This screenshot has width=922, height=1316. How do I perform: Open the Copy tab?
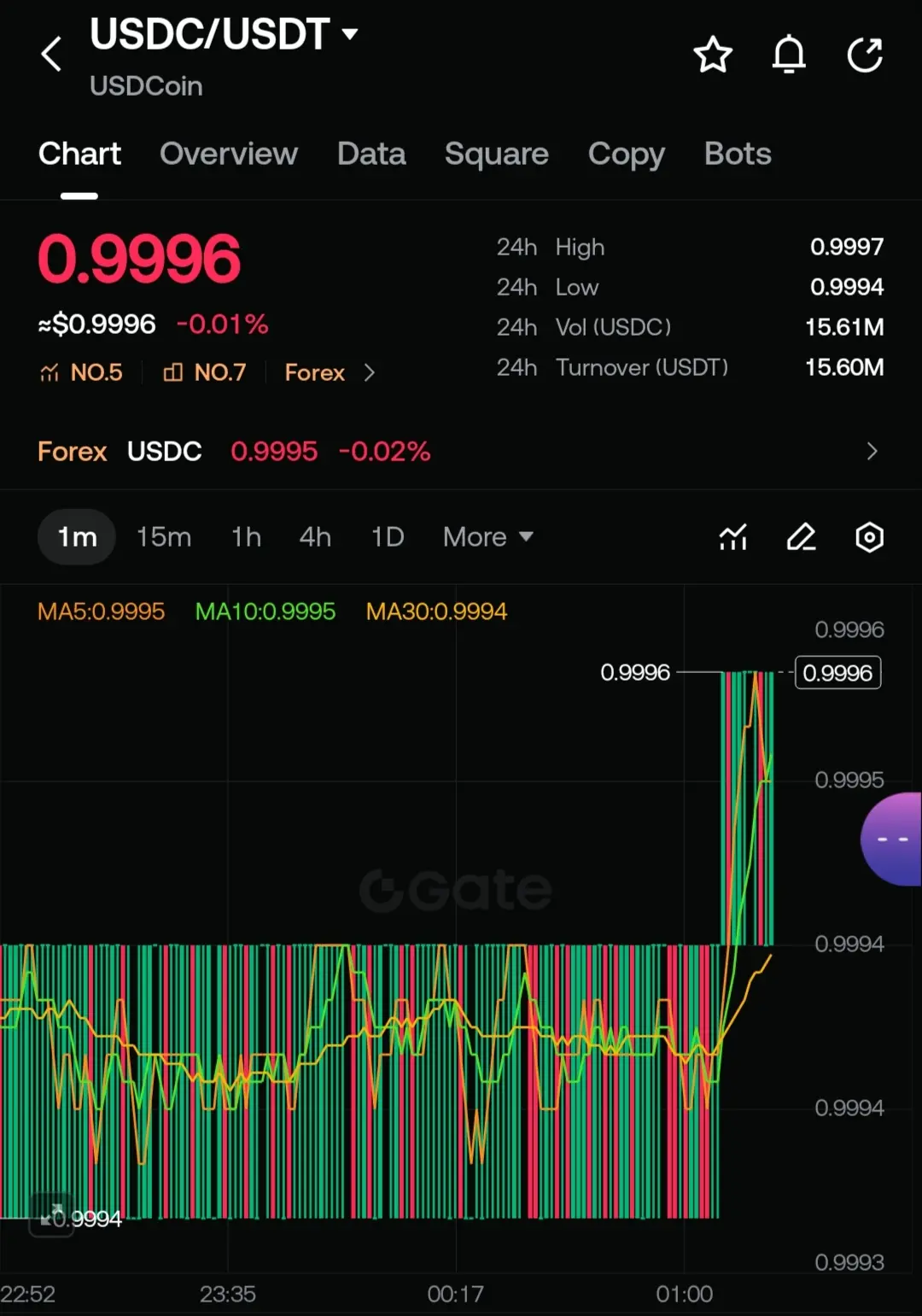(x=627, y=154)
